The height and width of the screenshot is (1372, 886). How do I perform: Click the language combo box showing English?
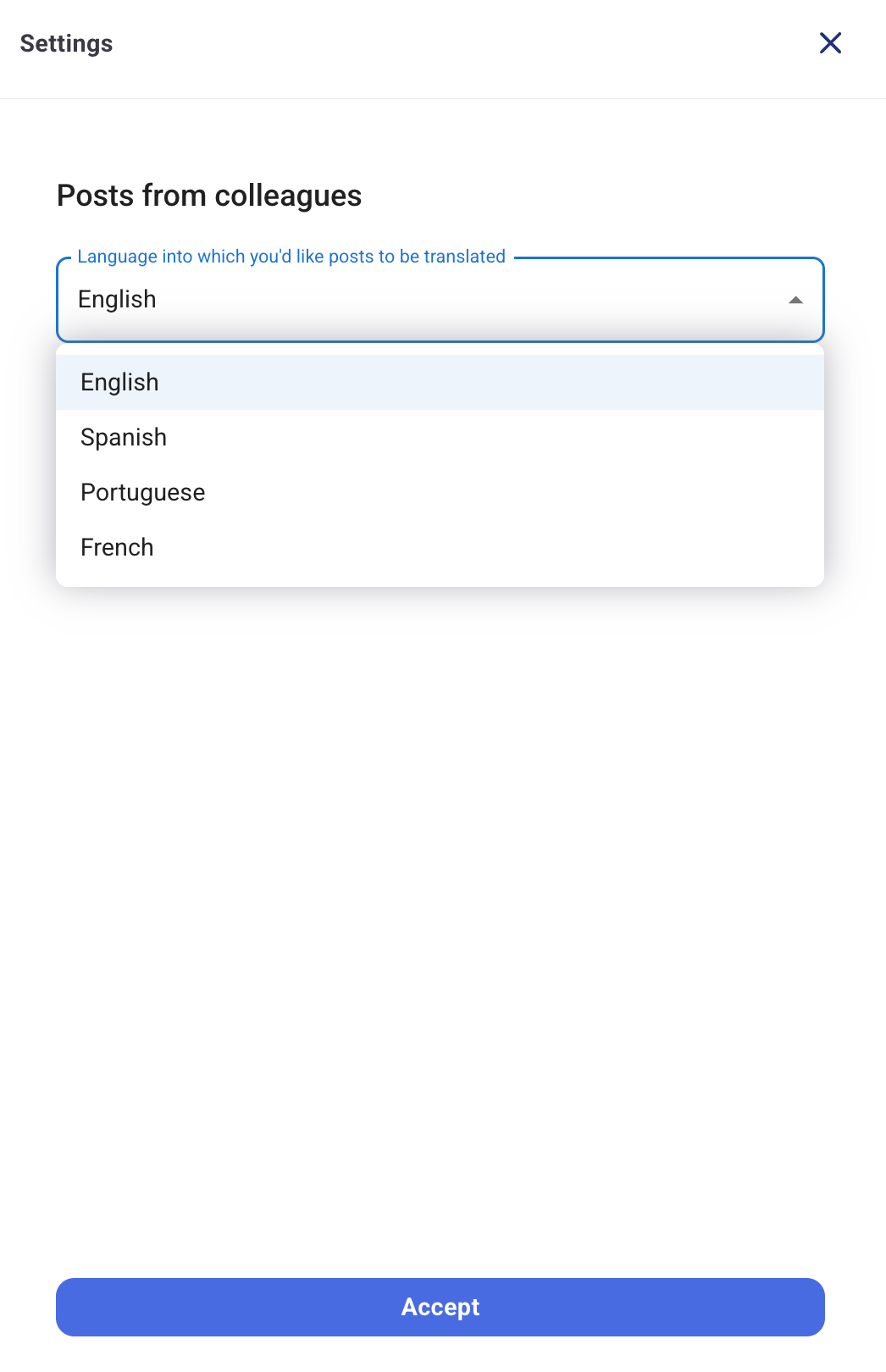424,300
